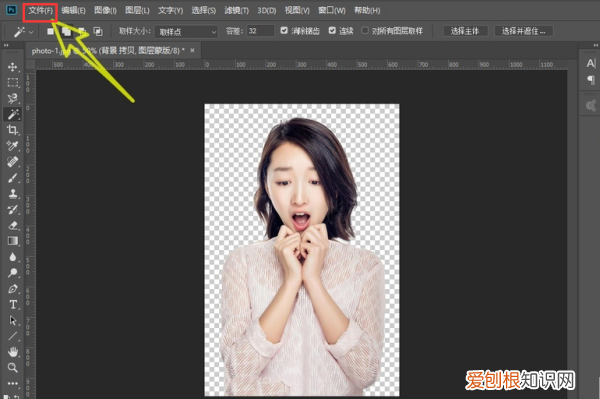Open the 窗口(W) menu

332,11
